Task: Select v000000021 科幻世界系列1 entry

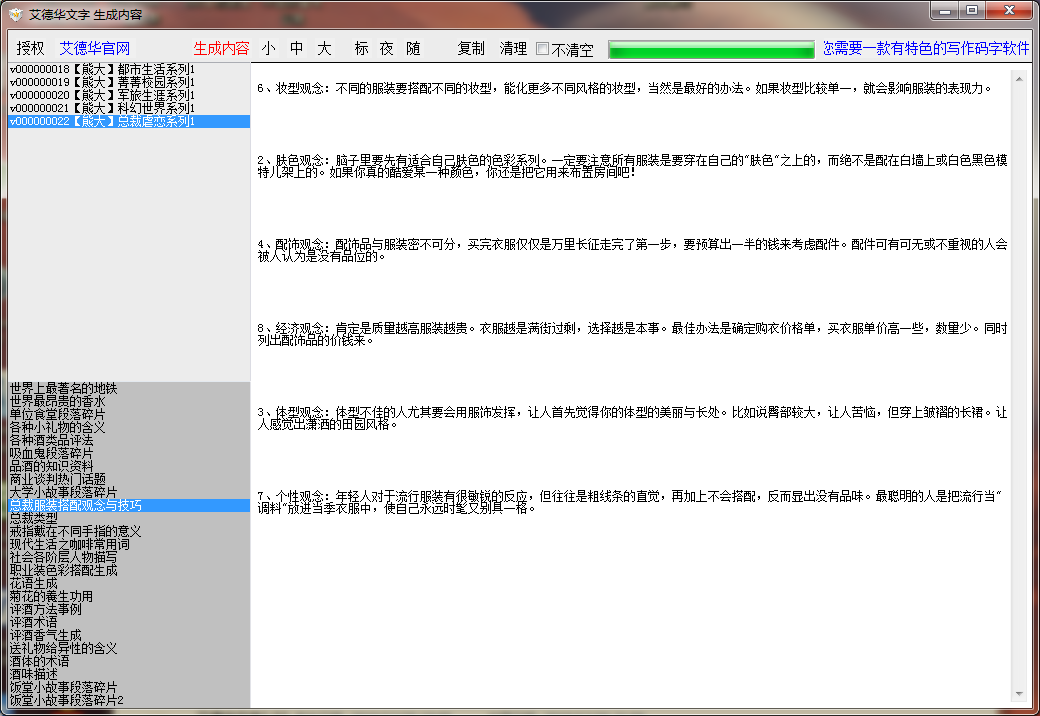Action: [x=129, y=108]
